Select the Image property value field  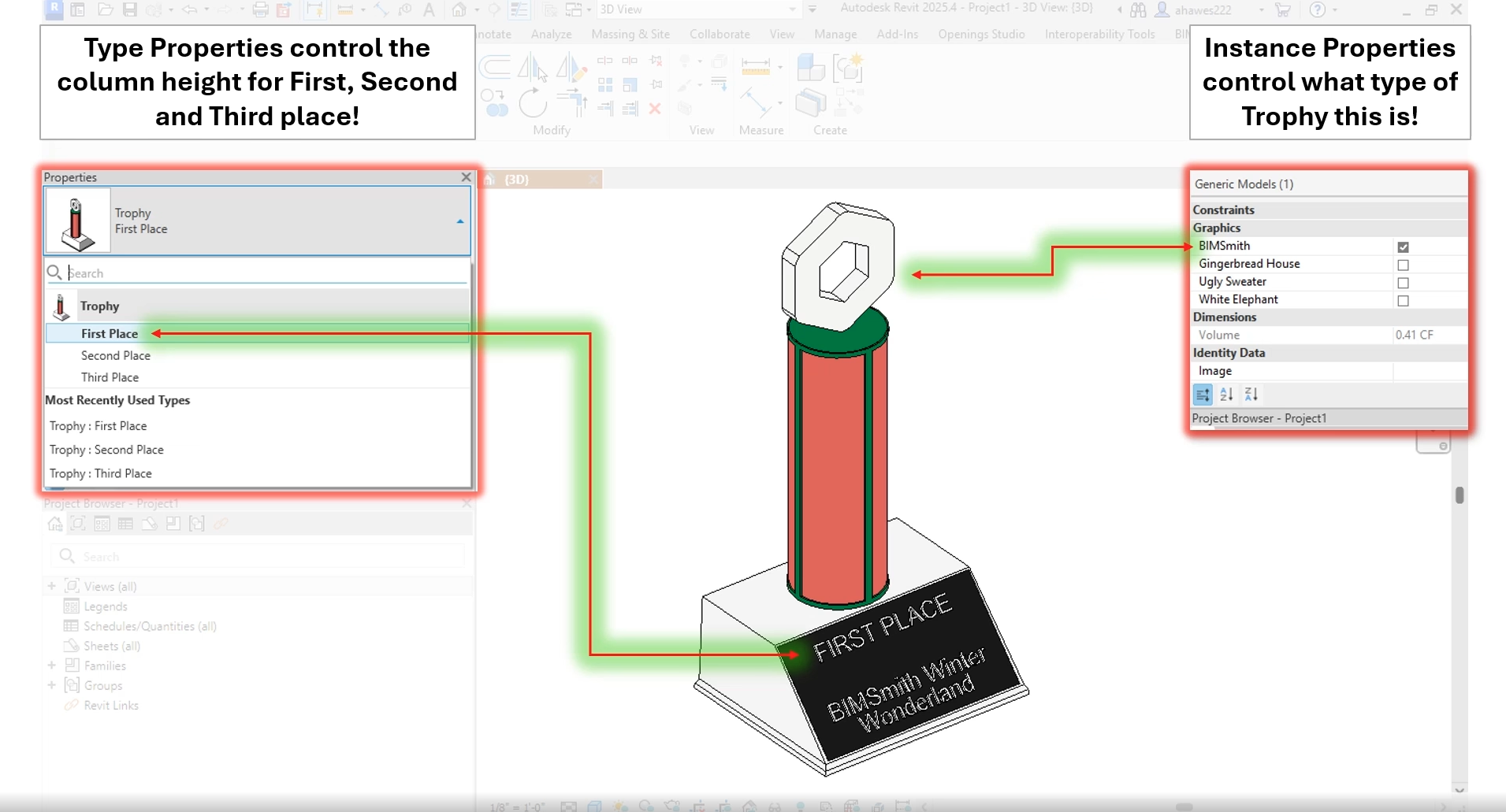pos(1430,371)
